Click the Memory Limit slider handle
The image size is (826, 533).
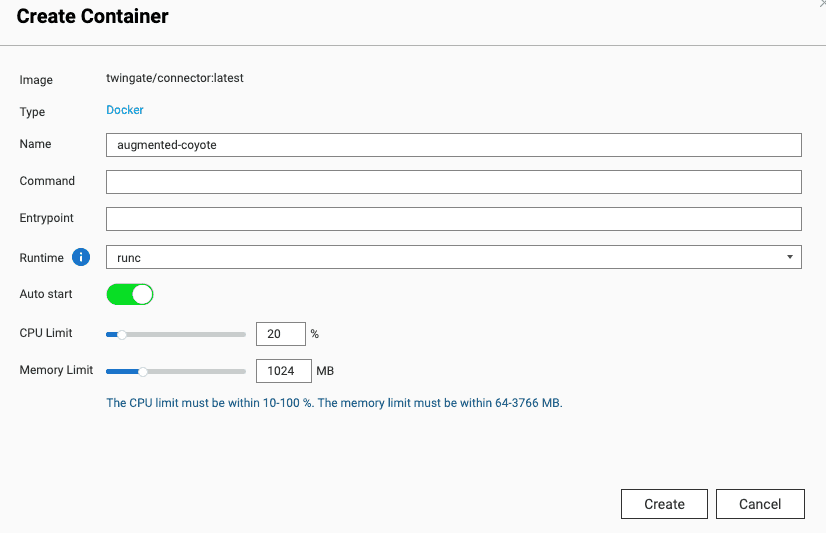tap(143, 371)
